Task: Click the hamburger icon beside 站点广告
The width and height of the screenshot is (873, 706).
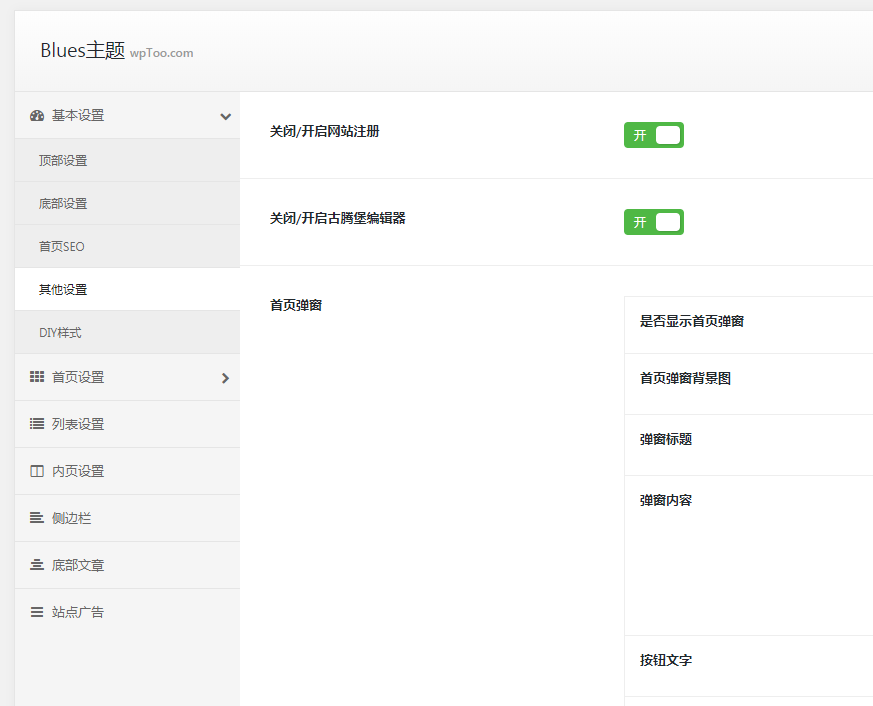Action: 37,613
